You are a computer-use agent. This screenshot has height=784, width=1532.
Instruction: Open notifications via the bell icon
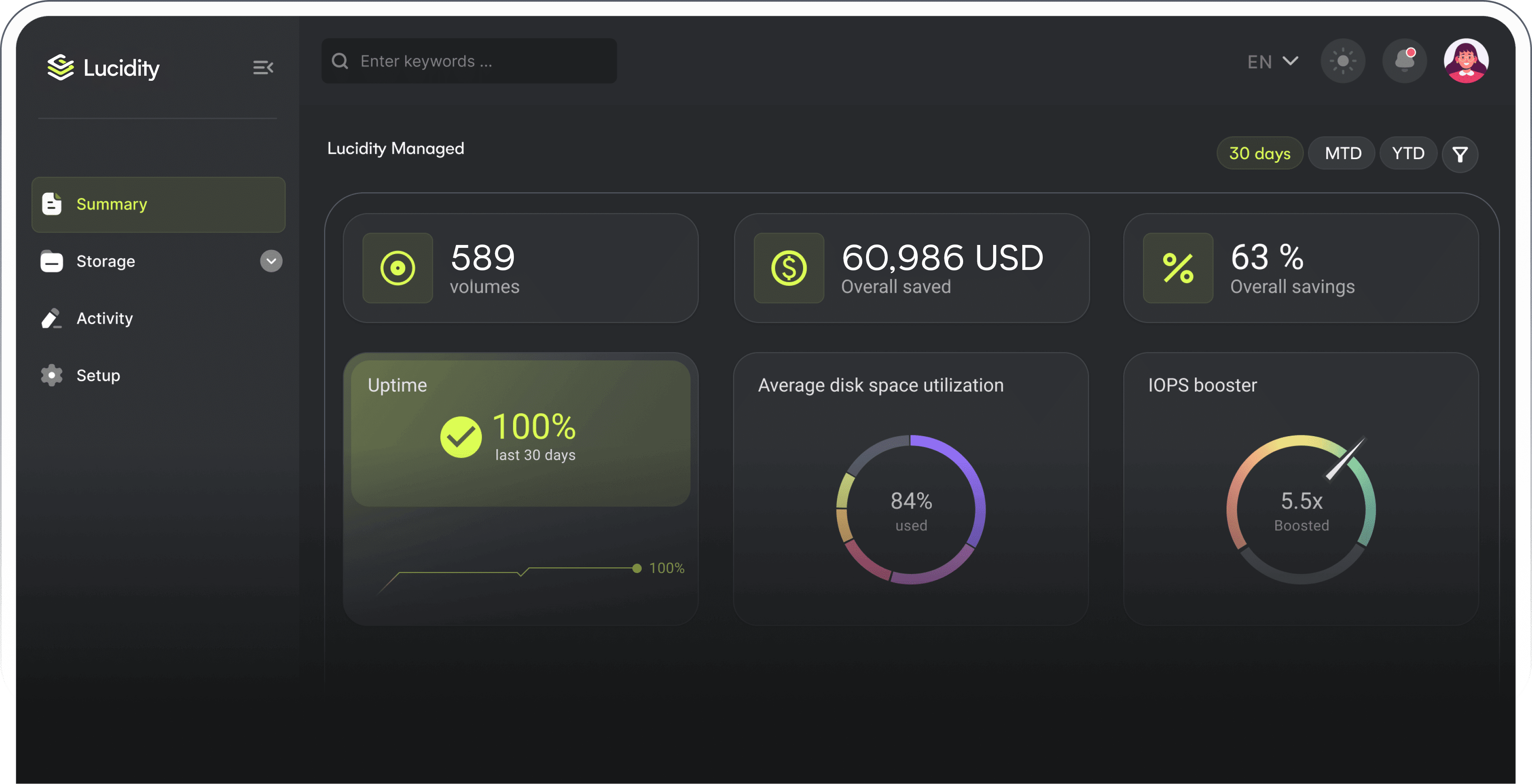tap(1404, 61)
